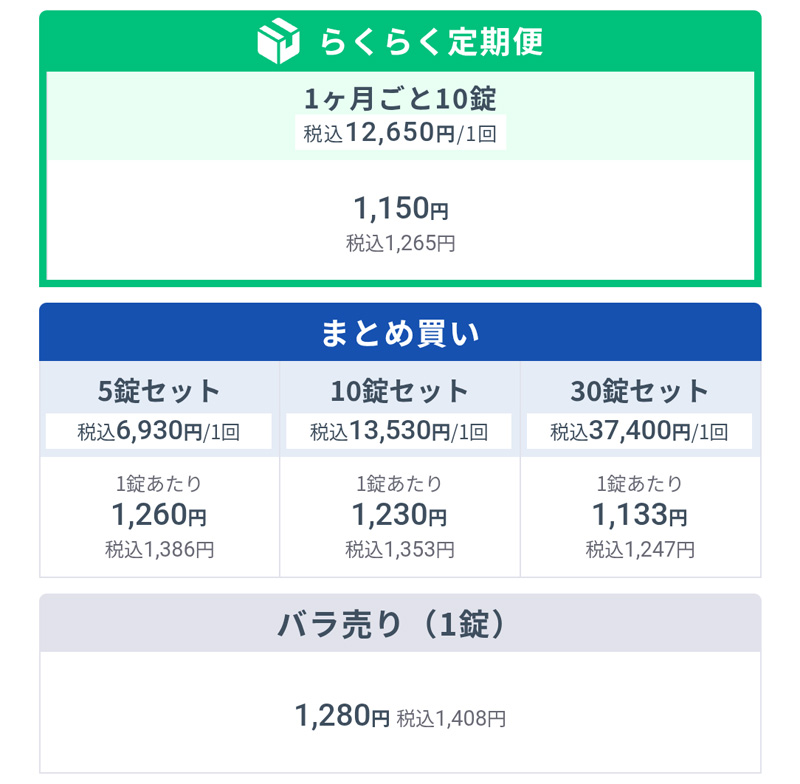Image resolution: width=800 pixels, height=784 pixels.
Task: Click the 税込12,650円/1回 price label
Action: pyautogui.click(x=400, y=133)
